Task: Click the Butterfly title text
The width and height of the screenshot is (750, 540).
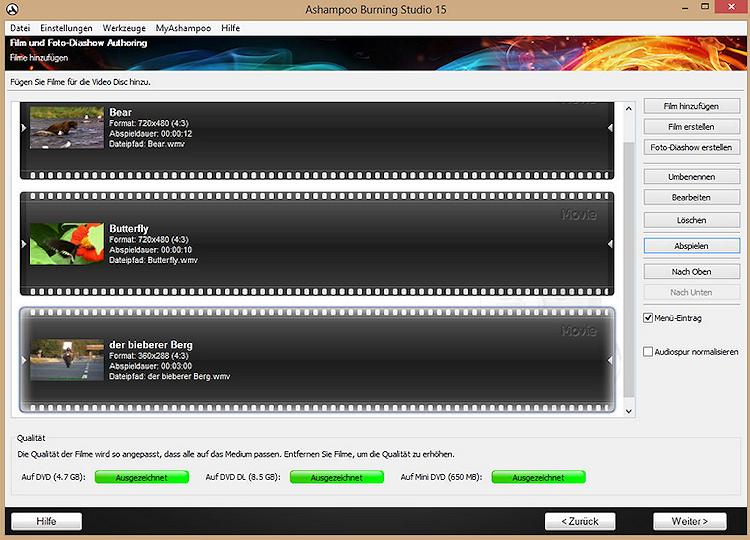Action: pyautogui.click(x=129, y=229)
